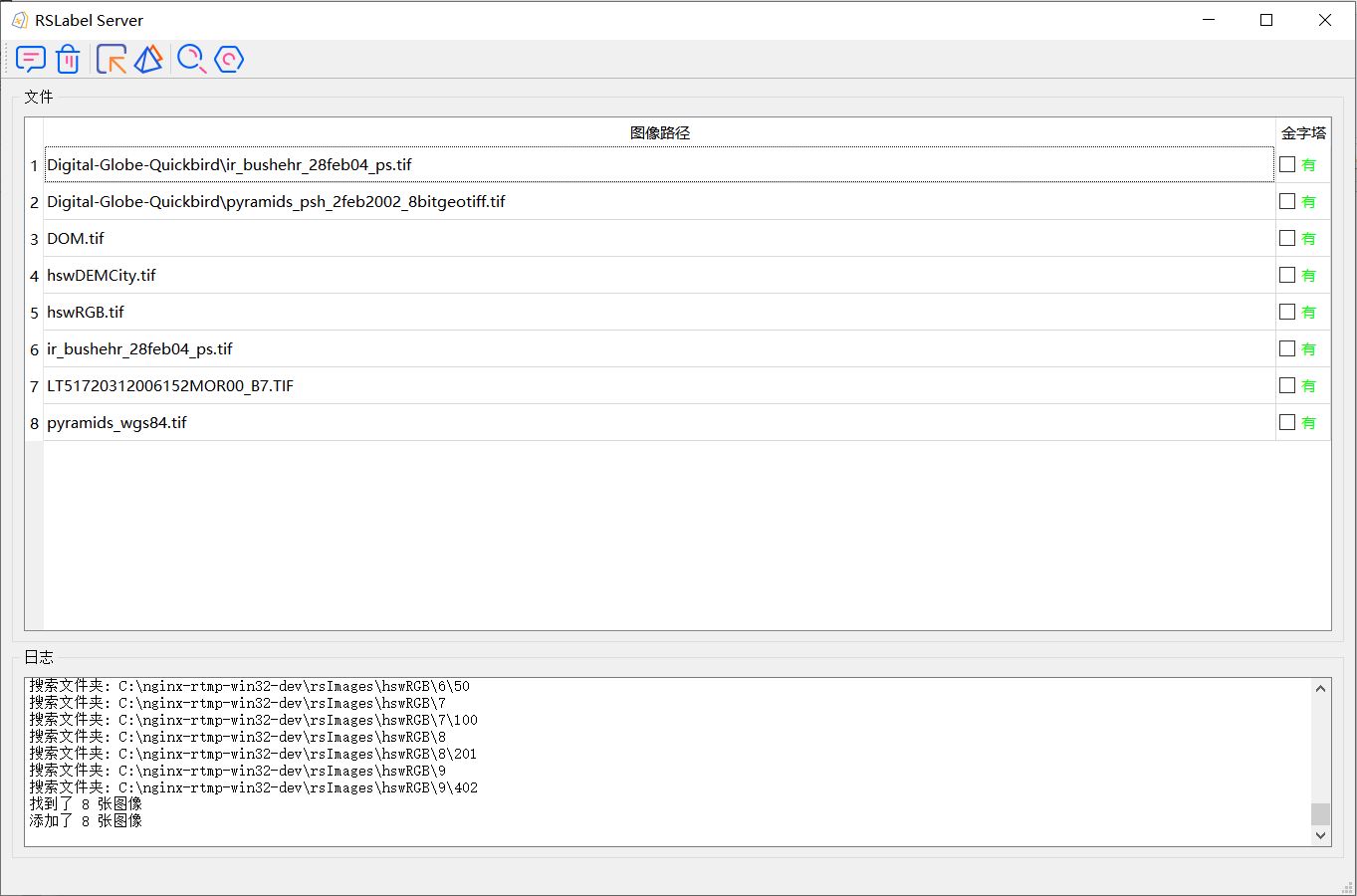The image size is (1357, 896).
Task: Click log line ending hswRGB\7\100
Action: (x=253, y=719)
